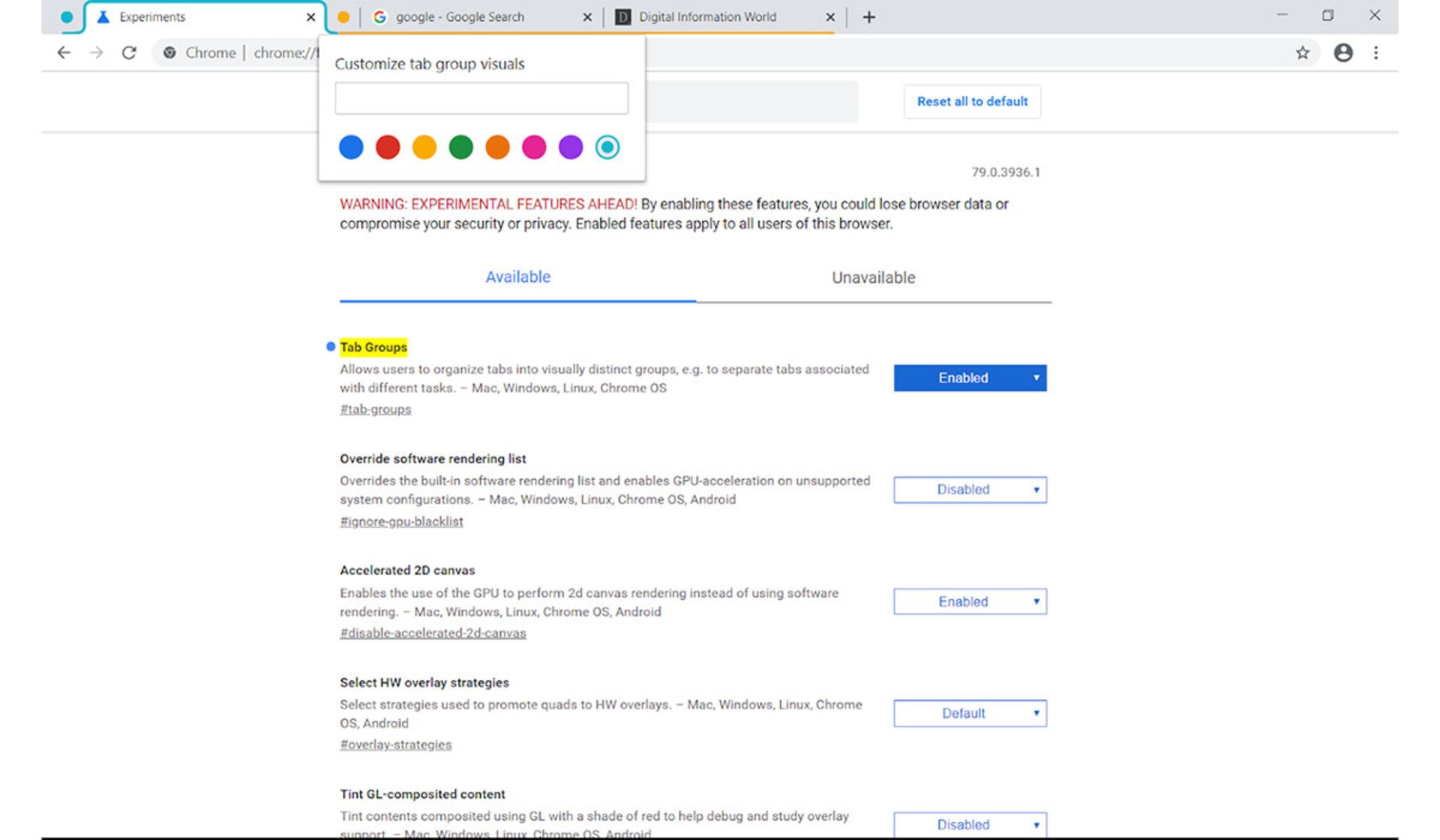Screen dimensions: 1440x840
Task: Click the browser back arrow
Action: click(64, 52)
